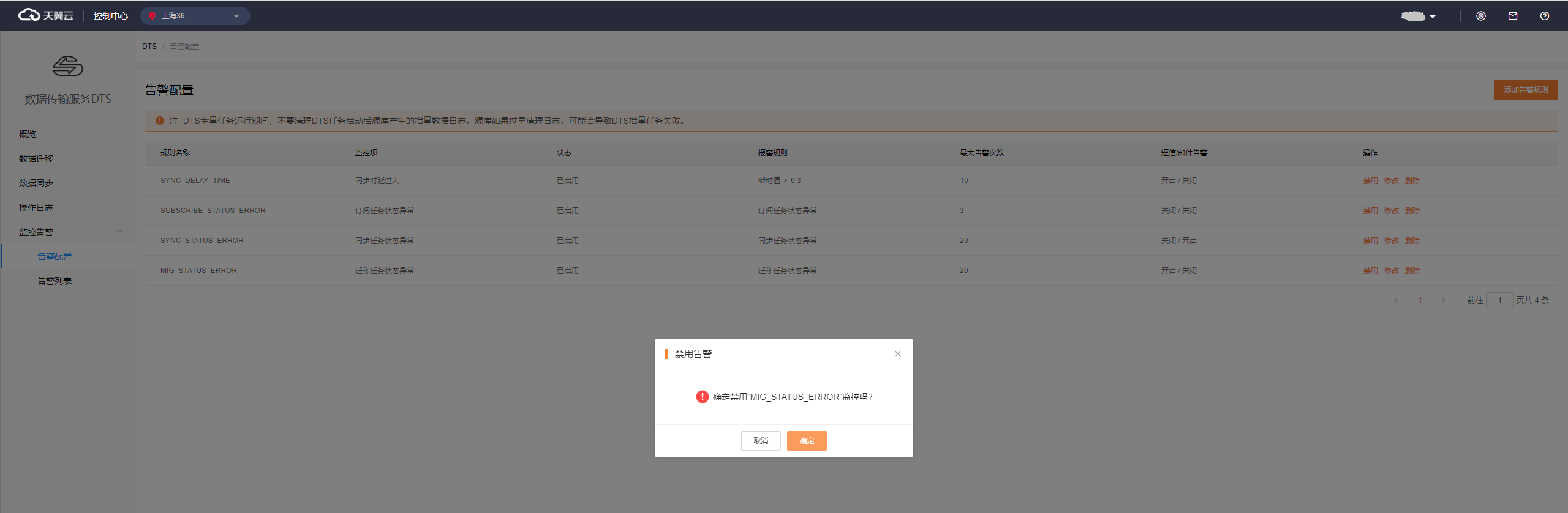Click 修改 for SUBSCRIBE_STATUS_ERROR row
The height and width of the screenshot is (513, 1568).
[1391, 211]
